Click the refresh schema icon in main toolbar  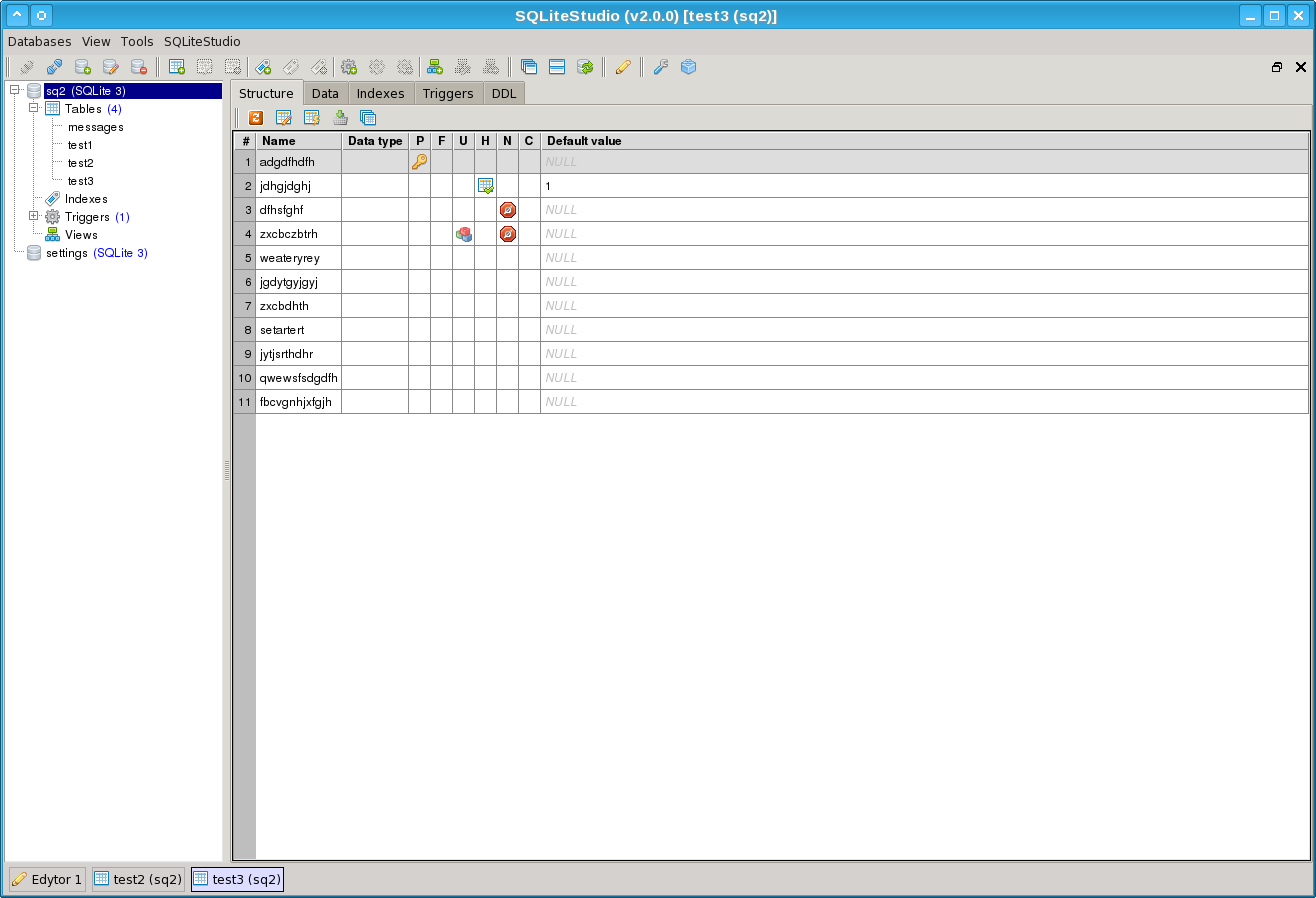tap(585, 67)
